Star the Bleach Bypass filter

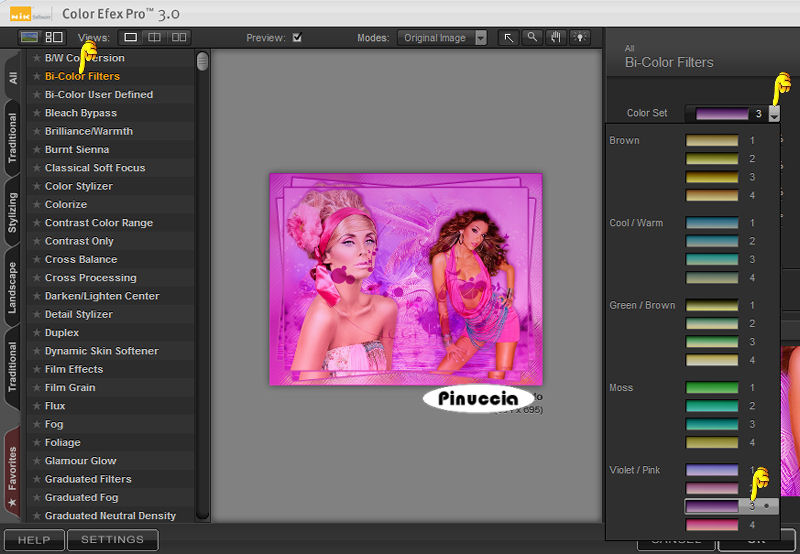[x=36, y=113]
